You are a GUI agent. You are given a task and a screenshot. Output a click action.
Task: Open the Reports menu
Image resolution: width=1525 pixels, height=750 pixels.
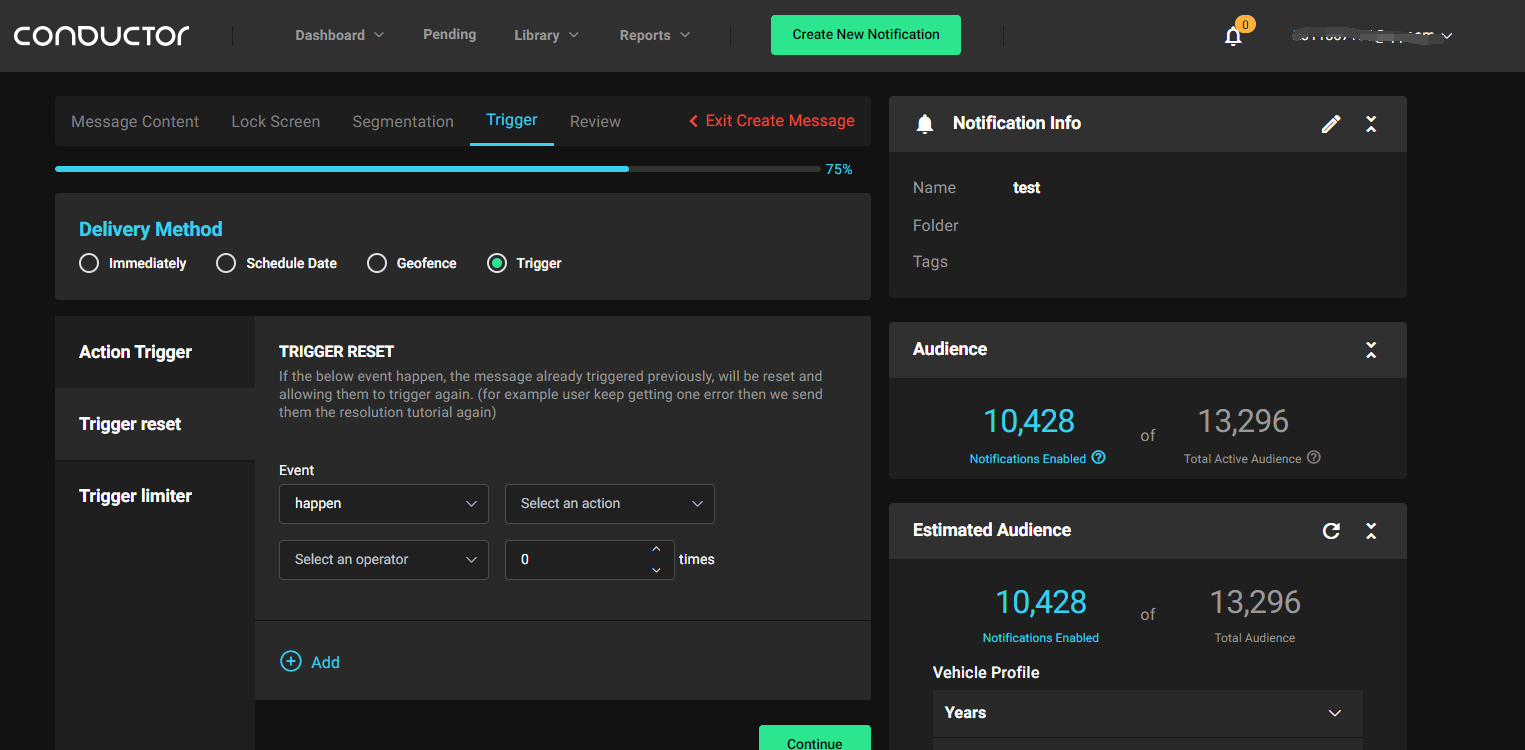pyautogui.click(x=655, y=35)
